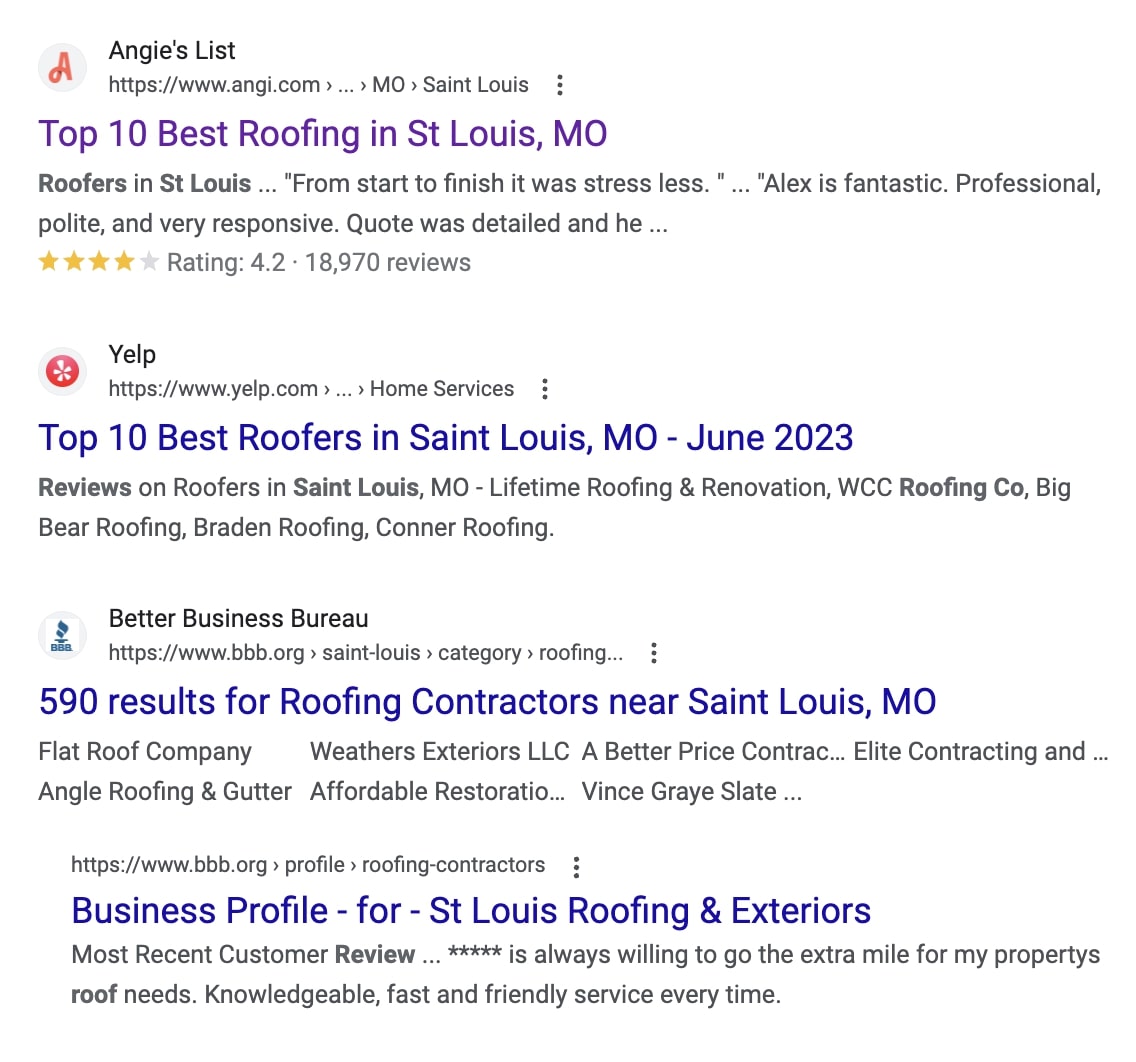The image size is (1136, 1062).
Task: Open three-dot menu for Angie's List result
Action: (x=560, y=85)
